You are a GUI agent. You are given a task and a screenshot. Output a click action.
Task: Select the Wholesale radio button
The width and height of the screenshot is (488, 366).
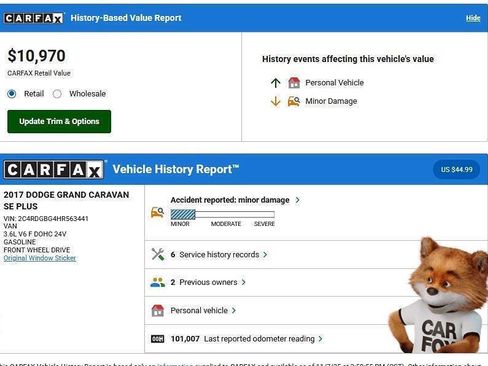pyautogui.click(x=57, y=94)
